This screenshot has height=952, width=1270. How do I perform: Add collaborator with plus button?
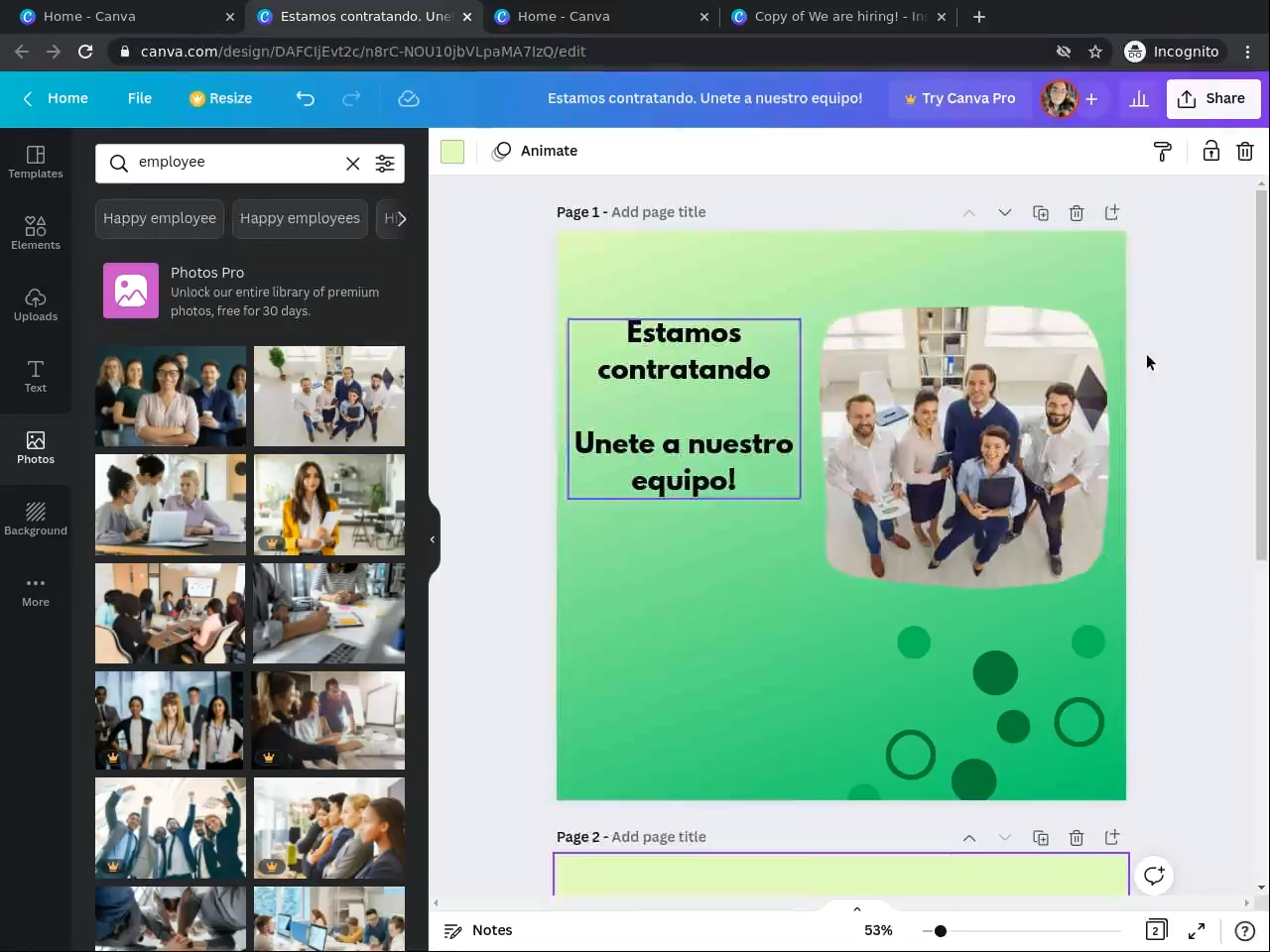[1091, 99]
